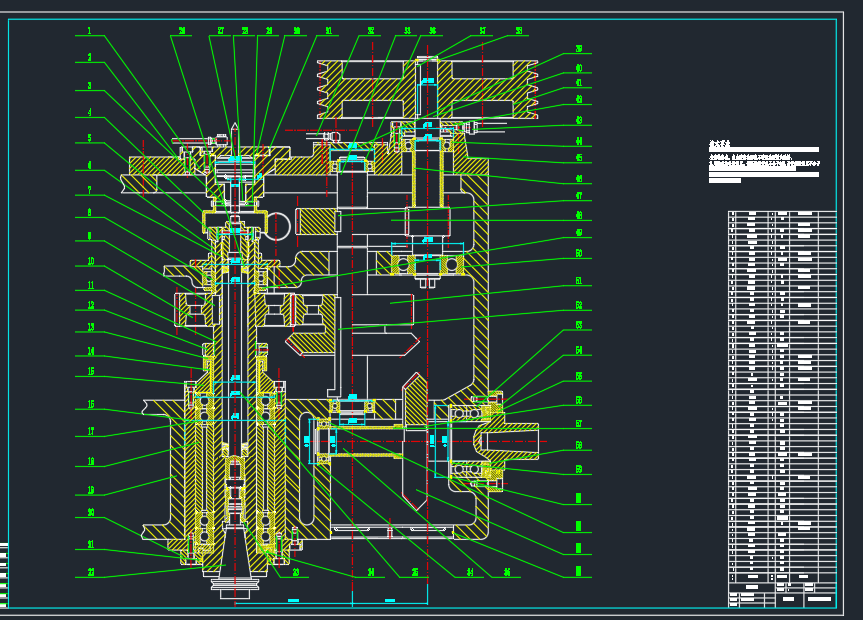
Task: Pick top callout label 27
Action: pos(220,31)
